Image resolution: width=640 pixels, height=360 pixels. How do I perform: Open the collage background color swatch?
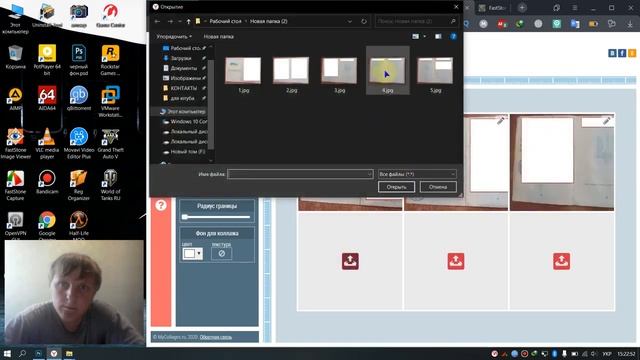(x=192, y=253)
